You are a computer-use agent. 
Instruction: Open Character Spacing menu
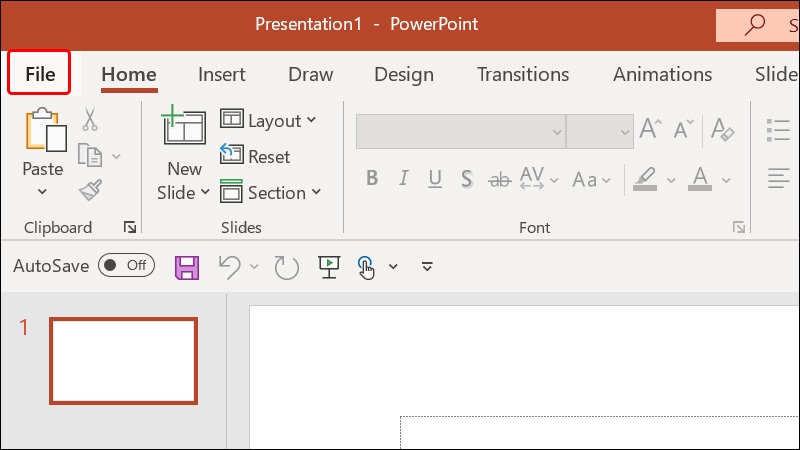pos(539,179)
